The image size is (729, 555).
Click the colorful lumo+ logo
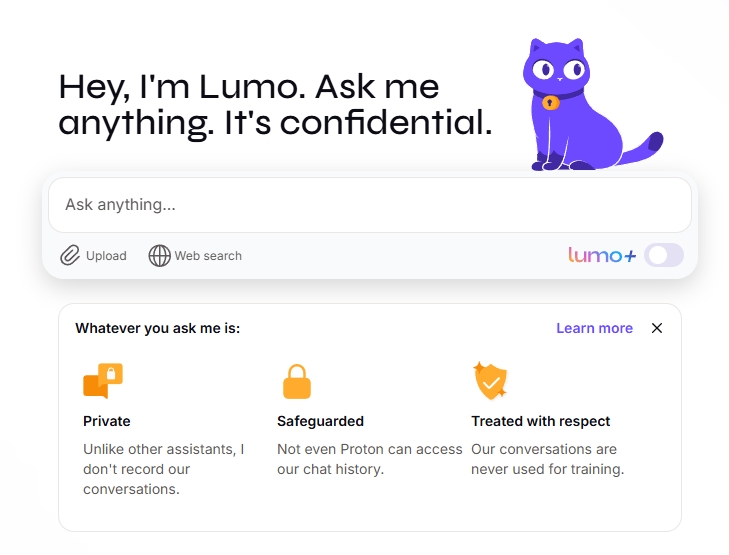coord(602,255)
